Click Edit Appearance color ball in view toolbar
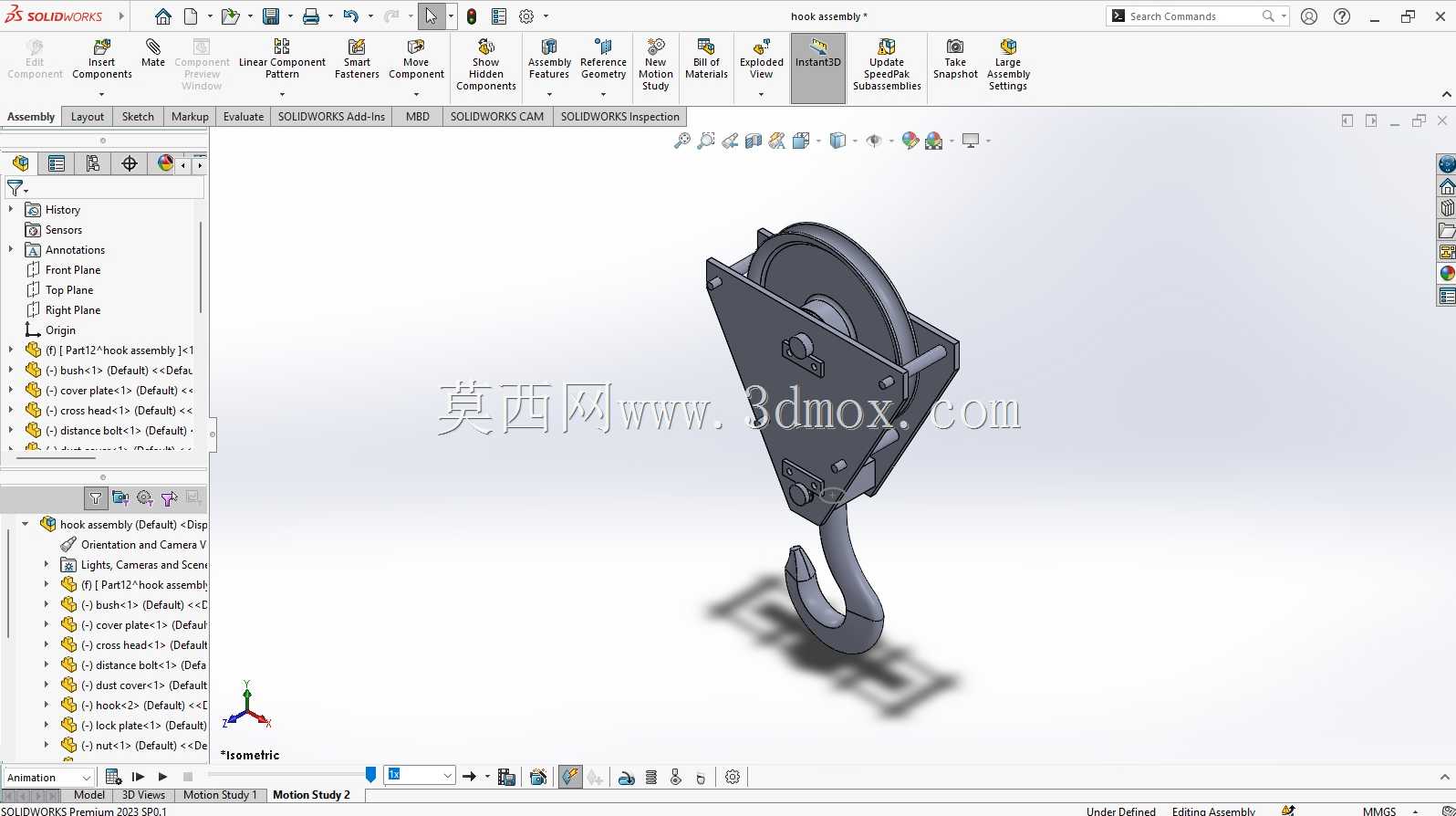The height and width of the screenshot is (816, 1456). click(x=910, y=141)
